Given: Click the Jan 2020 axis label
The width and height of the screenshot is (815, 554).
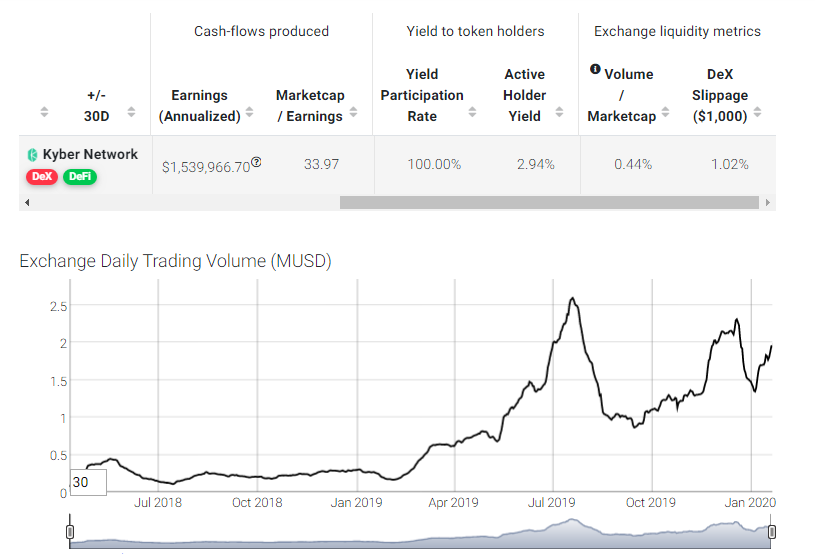Looking at the screenshot, I should click(x=750, y=503).
